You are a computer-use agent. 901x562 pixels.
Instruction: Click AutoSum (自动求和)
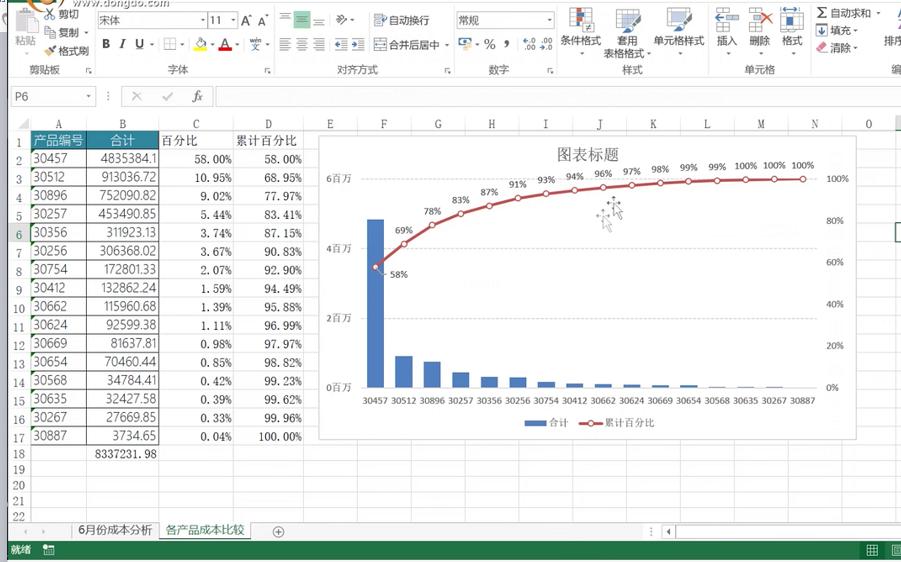pos(845,13)
